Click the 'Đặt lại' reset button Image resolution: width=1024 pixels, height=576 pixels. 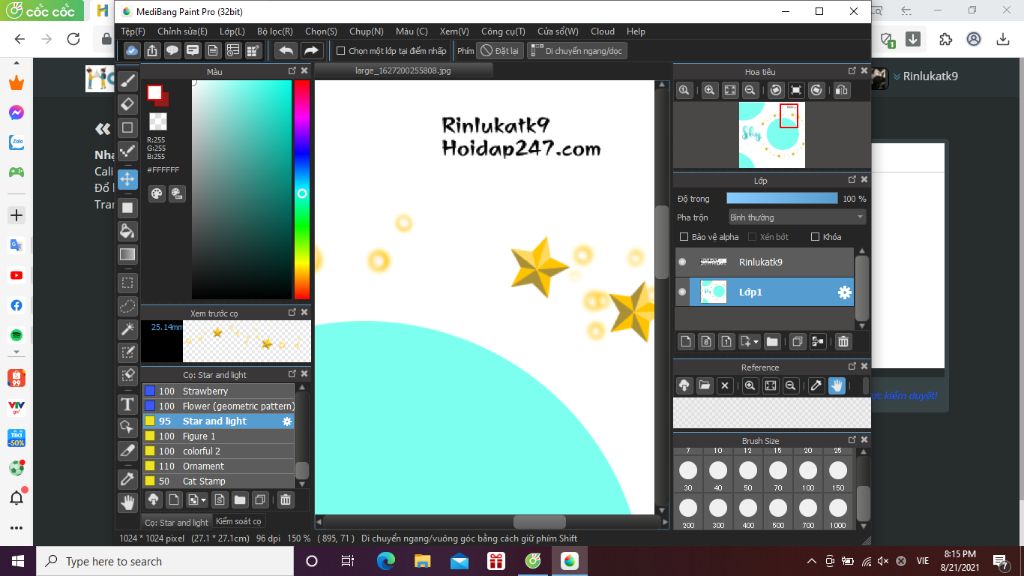[x=500, y=50]
